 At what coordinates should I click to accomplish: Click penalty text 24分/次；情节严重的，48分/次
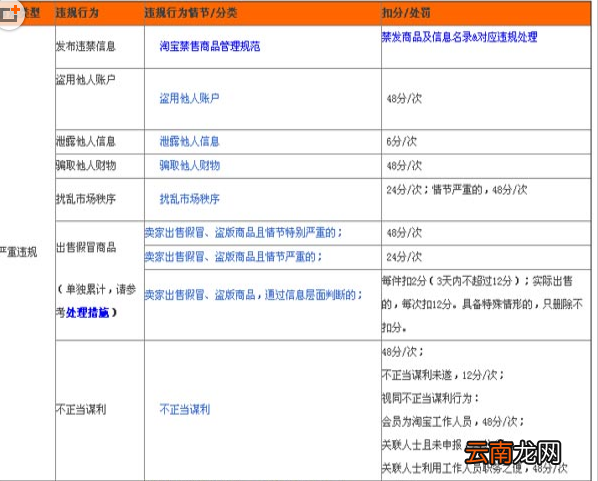tap(457, 190)
